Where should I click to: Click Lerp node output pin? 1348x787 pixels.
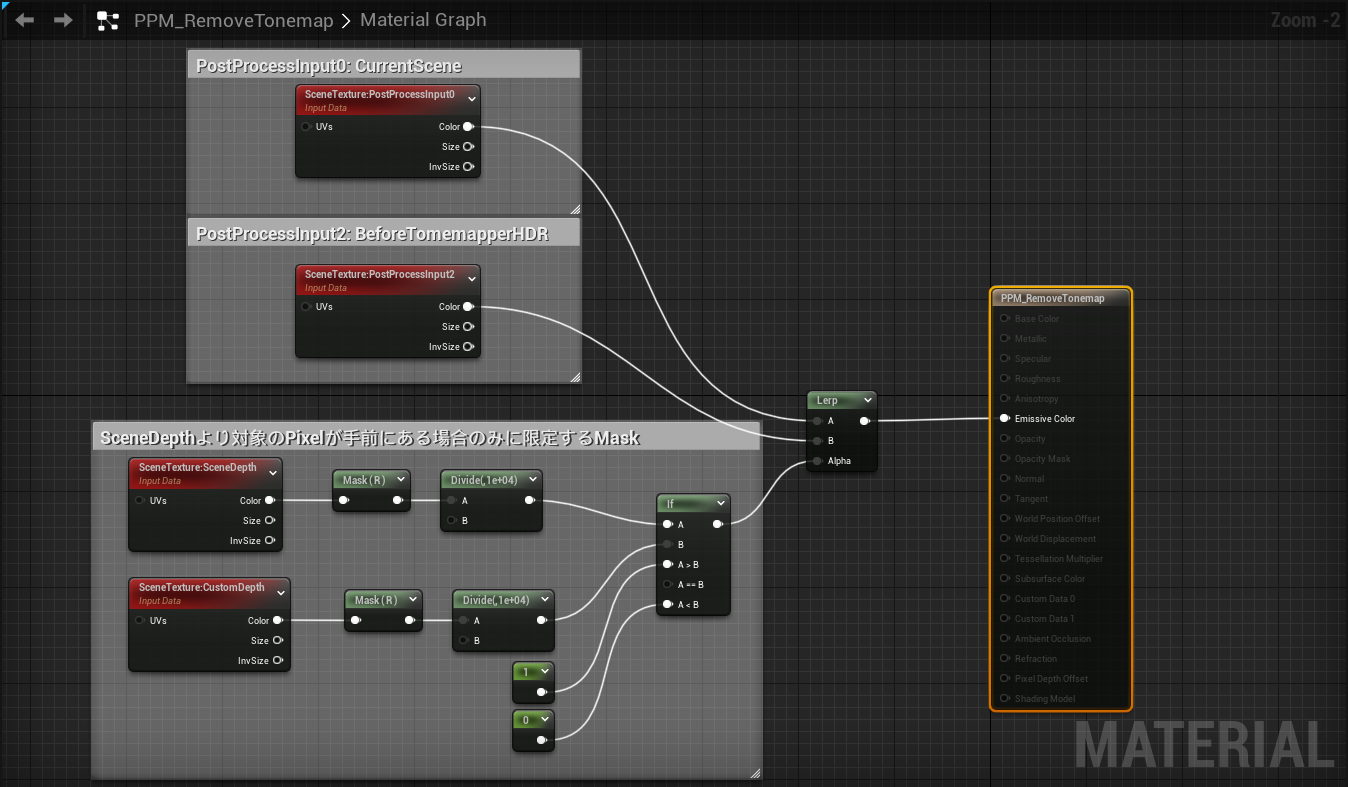pos(865,421)
